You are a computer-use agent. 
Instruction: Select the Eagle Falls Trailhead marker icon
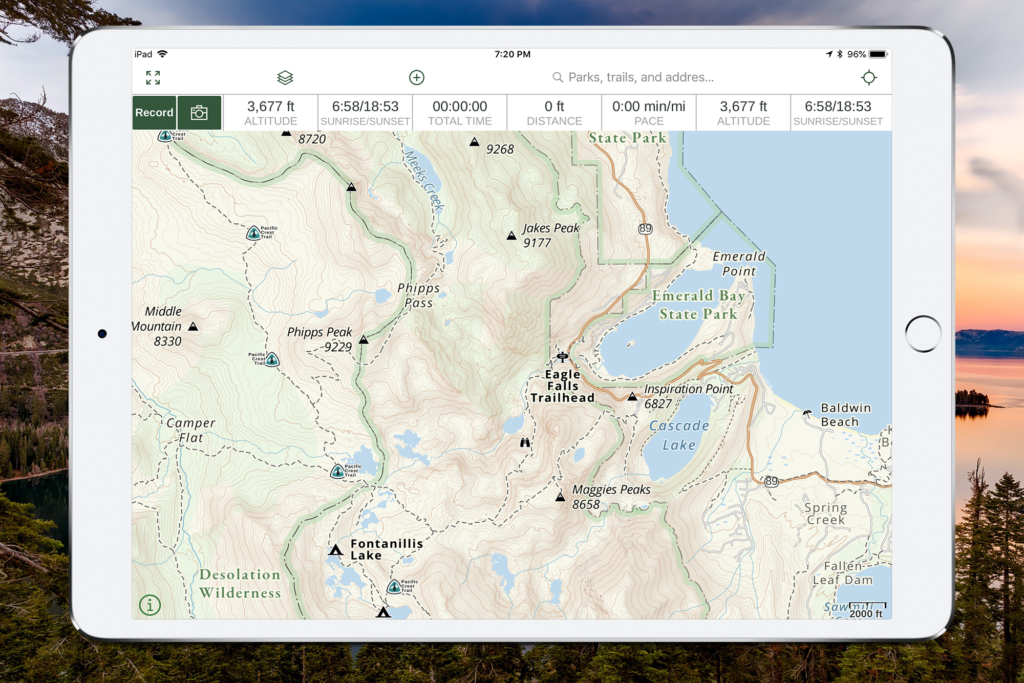coord(562,357)
